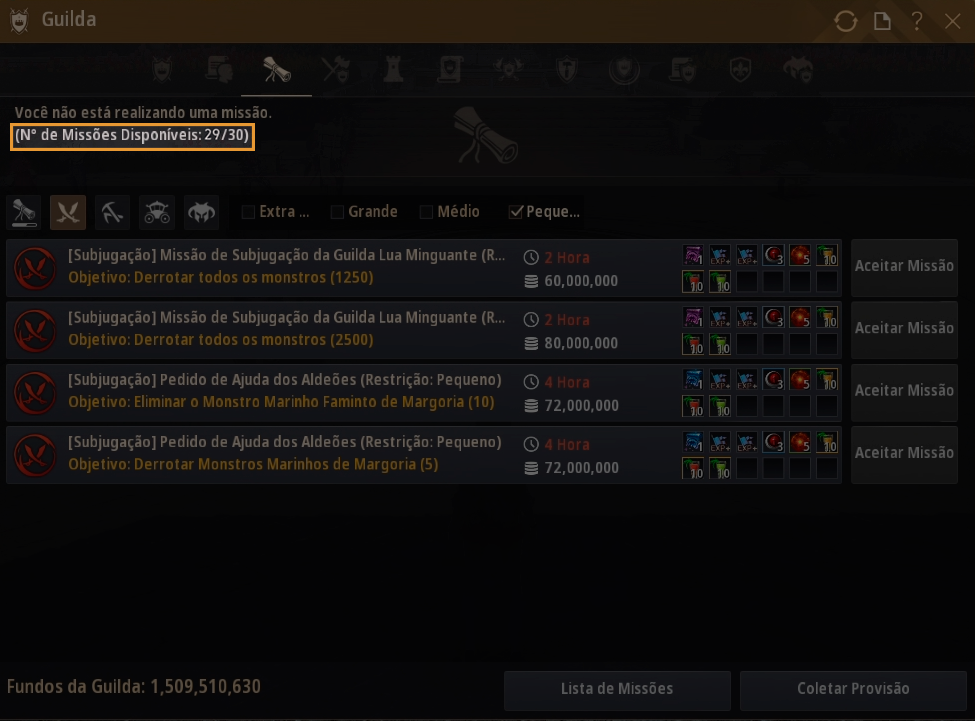Select the gathering pickaxe filter icon
Viewport: 975px width, 721px height.
click(x=113, y=213)
